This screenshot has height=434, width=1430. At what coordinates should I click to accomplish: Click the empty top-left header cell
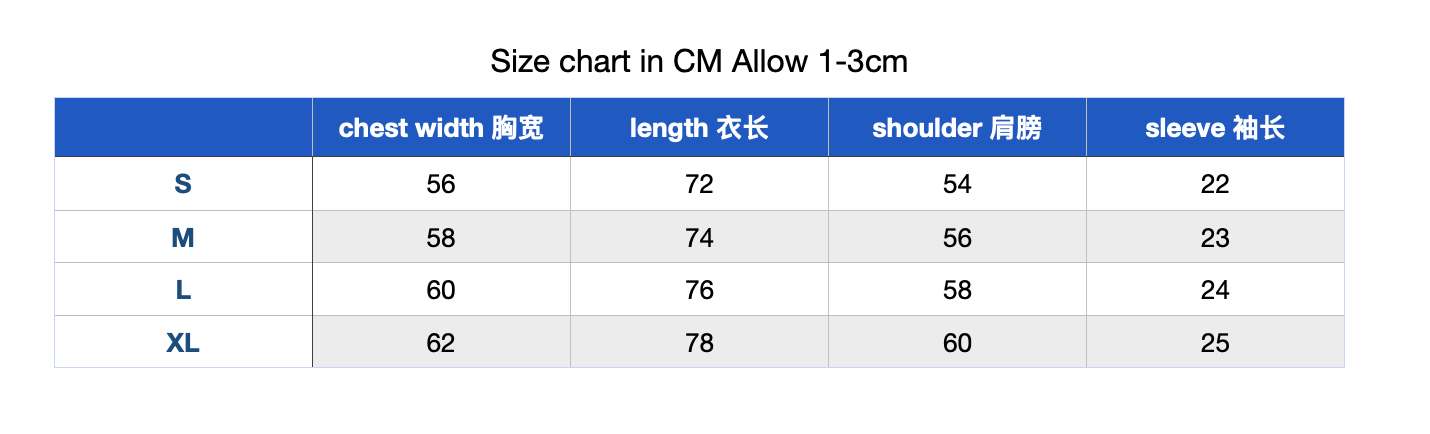pos(183,127)
